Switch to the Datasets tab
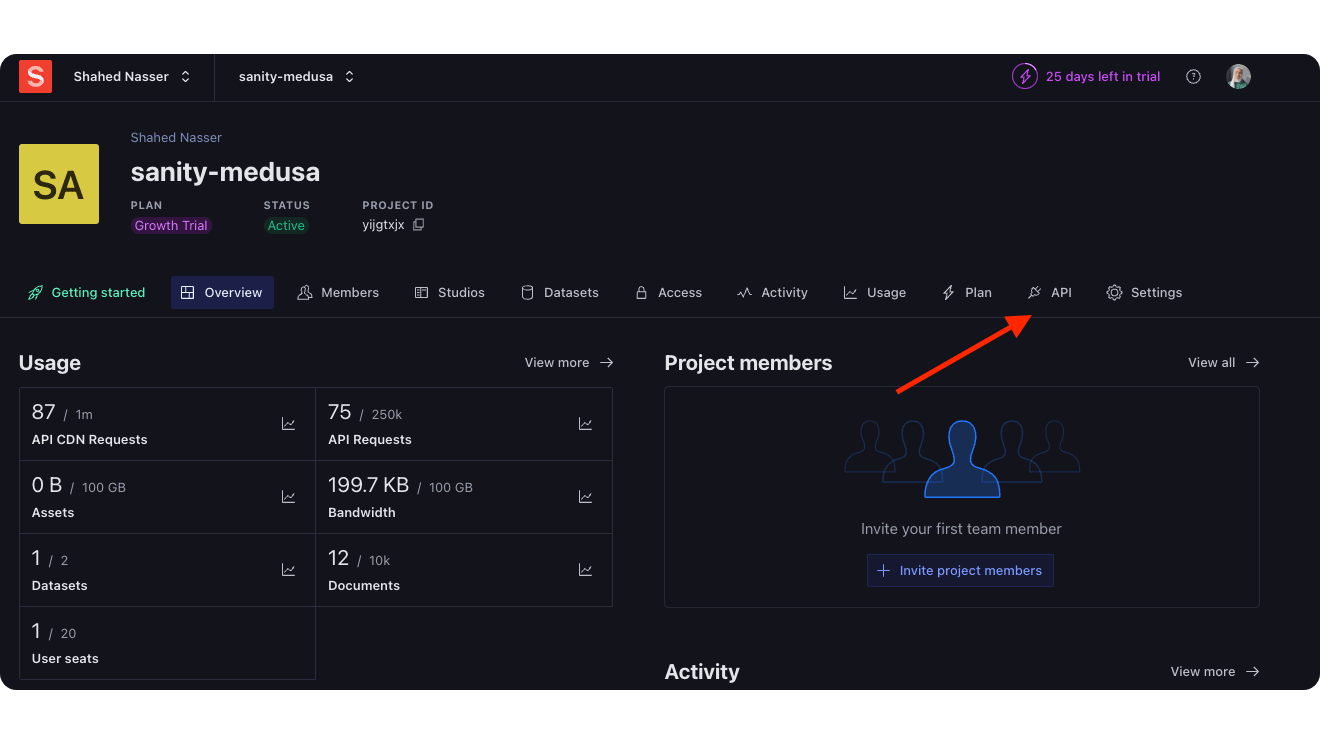The height and width of the screenshot is (743, 1320). pyautogui.click(x=560, y=292)
